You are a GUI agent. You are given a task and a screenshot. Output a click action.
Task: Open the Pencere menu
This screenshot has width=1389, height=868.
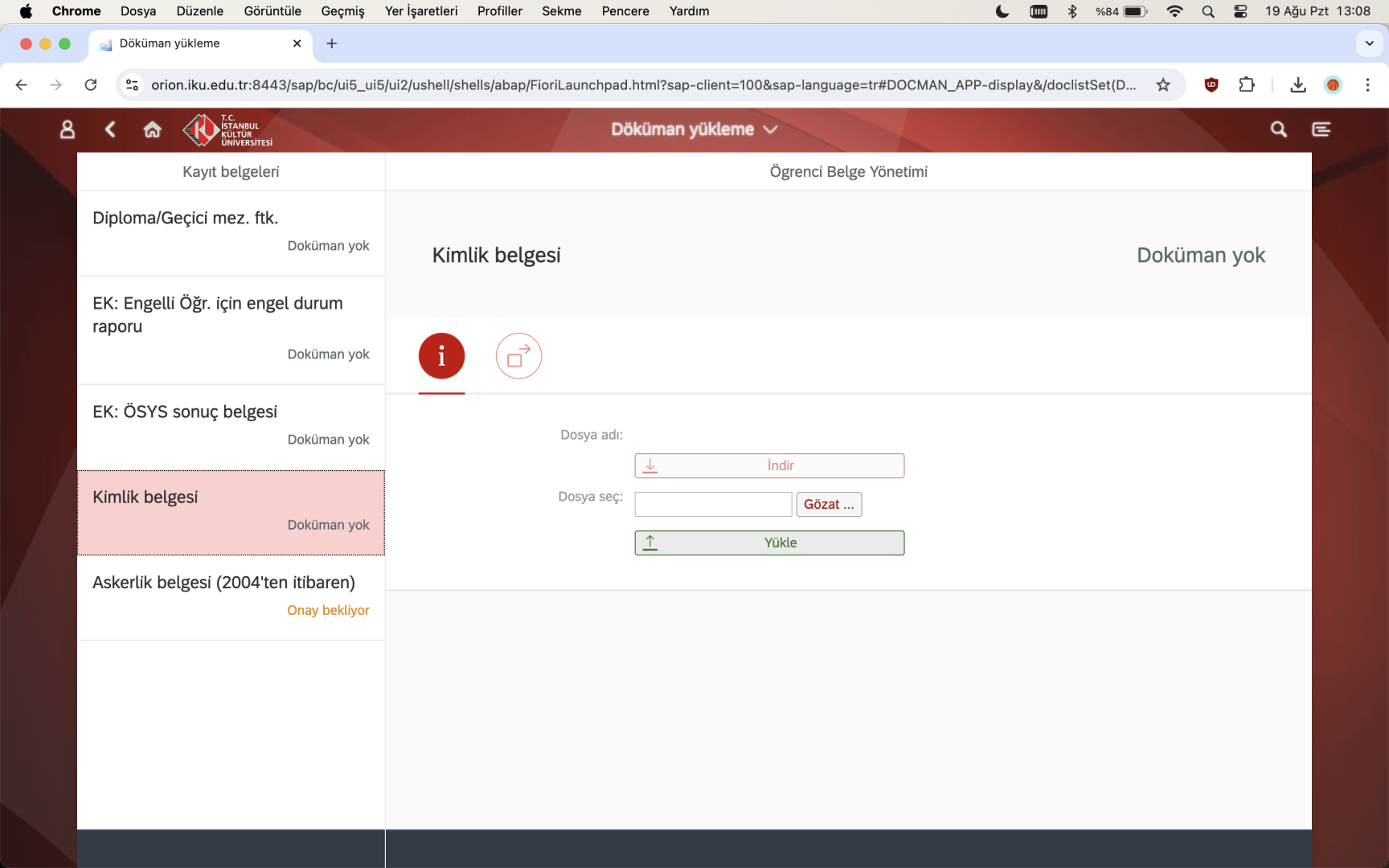(x=625, y=11)
